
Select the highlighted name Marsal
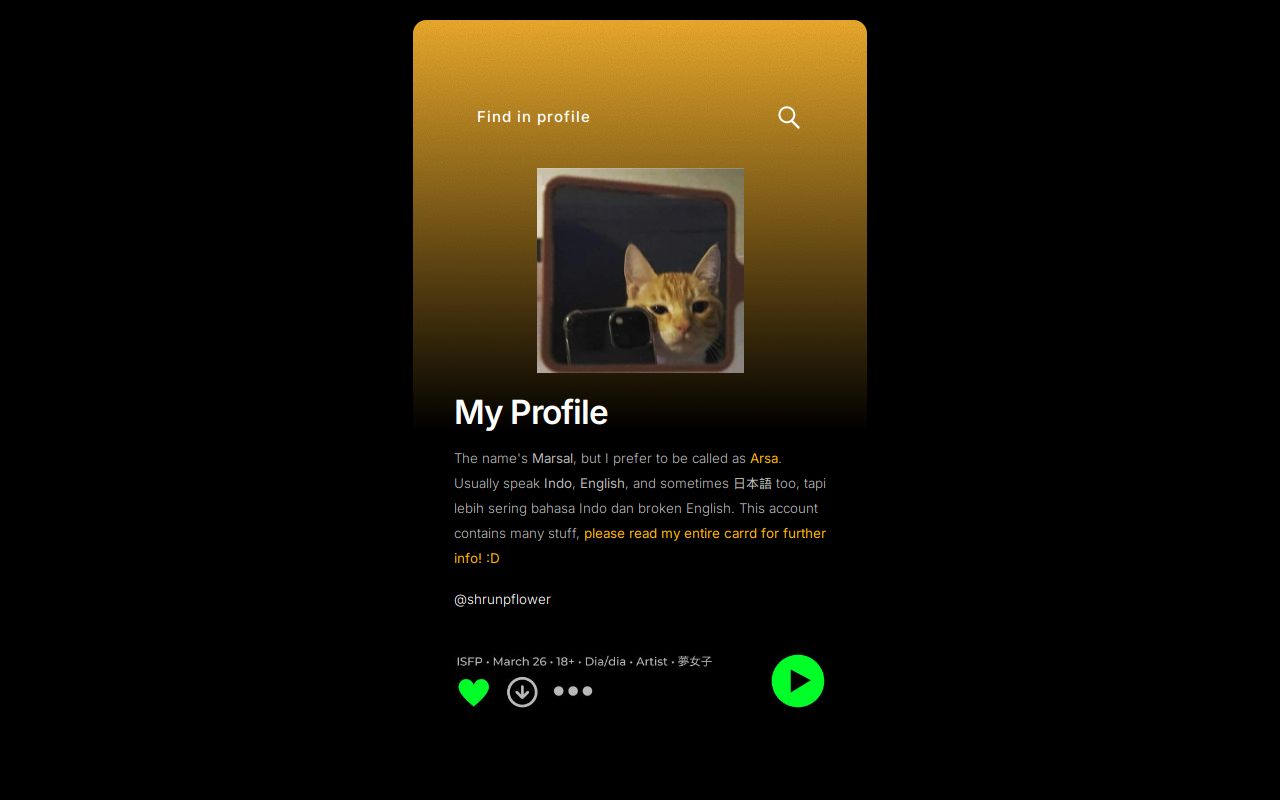coord(552,458)
